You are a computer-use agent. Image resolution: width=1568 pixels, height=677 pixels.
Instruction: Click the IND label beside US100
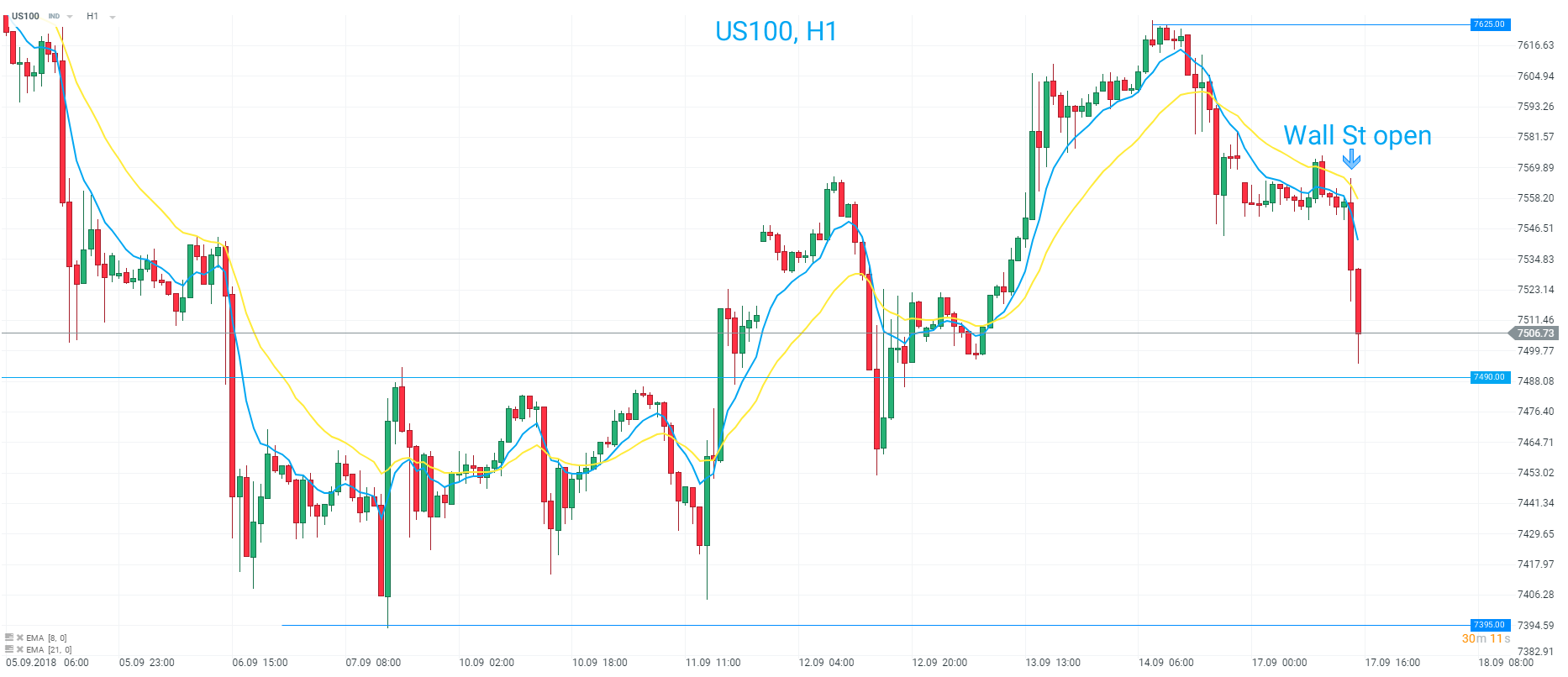pos(54,17)
